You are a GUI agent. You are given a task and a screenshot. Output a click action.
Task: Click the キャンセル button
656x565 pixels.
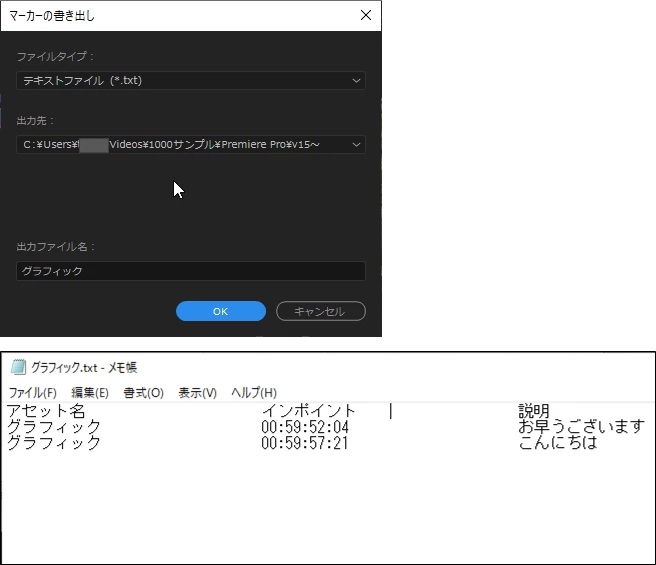(x=321, y=311)
